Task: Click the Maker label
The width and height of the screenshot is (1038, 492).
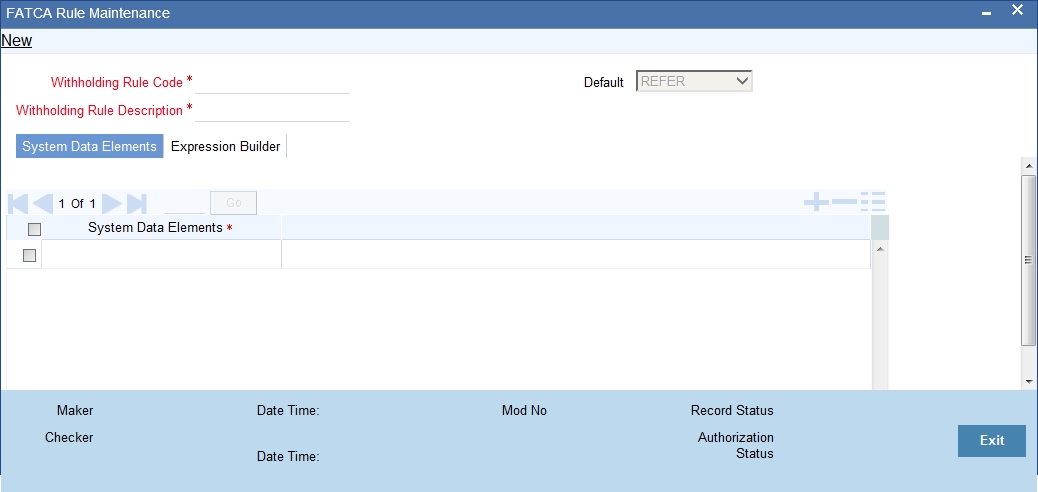Action: (75, 411)
